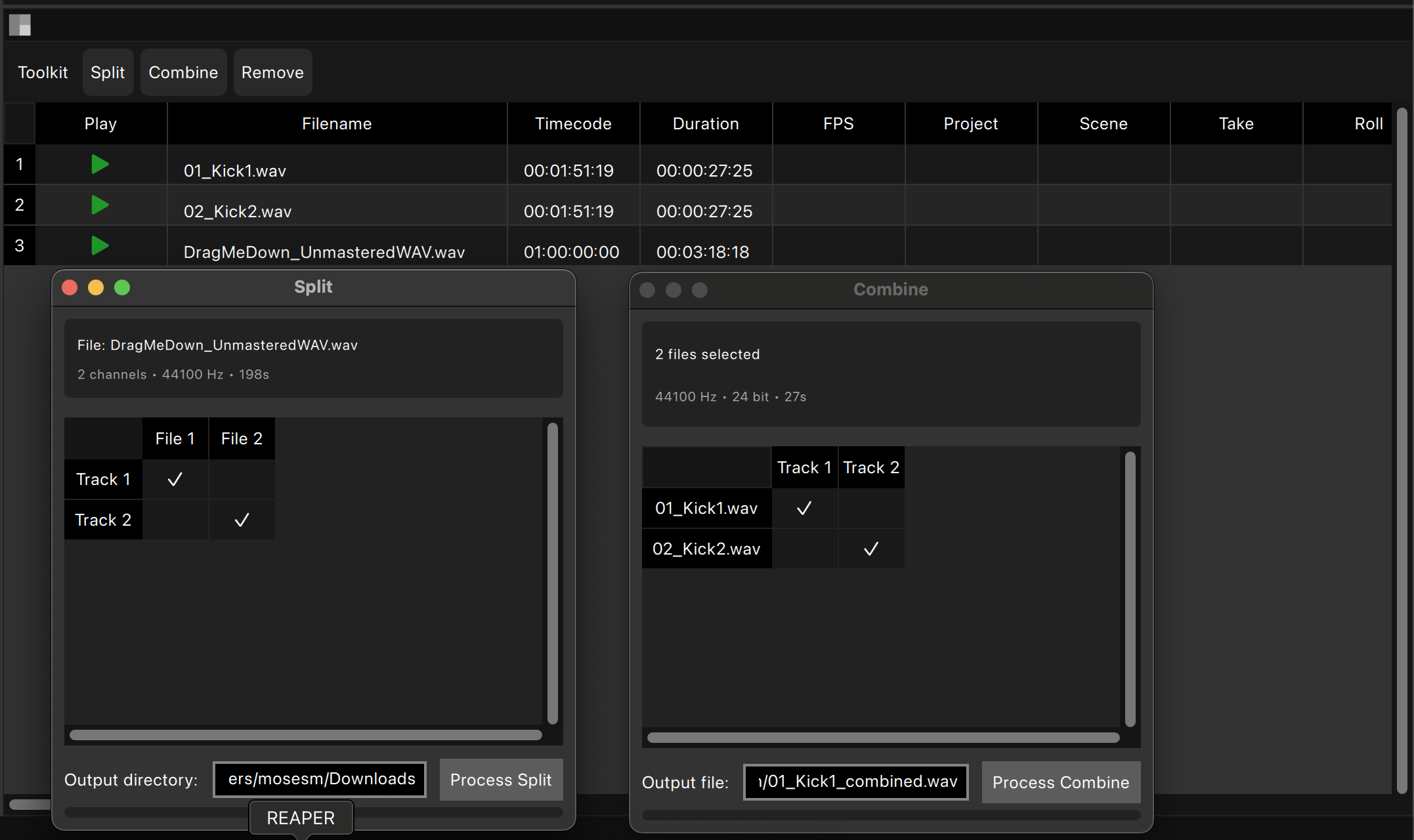Click the output directory field
Viewport: 1414px width, 840px height.
320,779
